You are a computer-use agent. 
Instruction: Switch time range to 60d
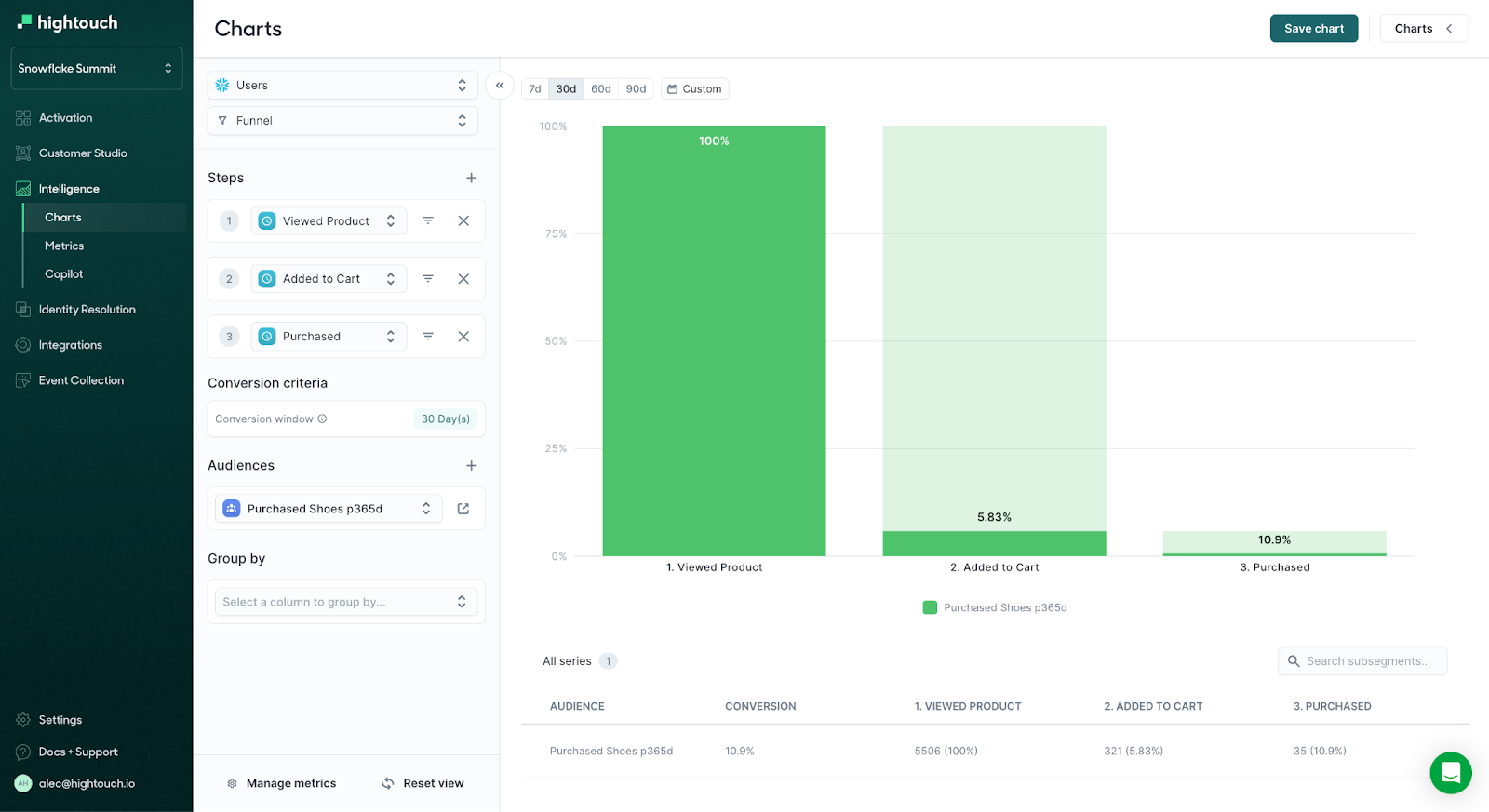coord(601,89)
